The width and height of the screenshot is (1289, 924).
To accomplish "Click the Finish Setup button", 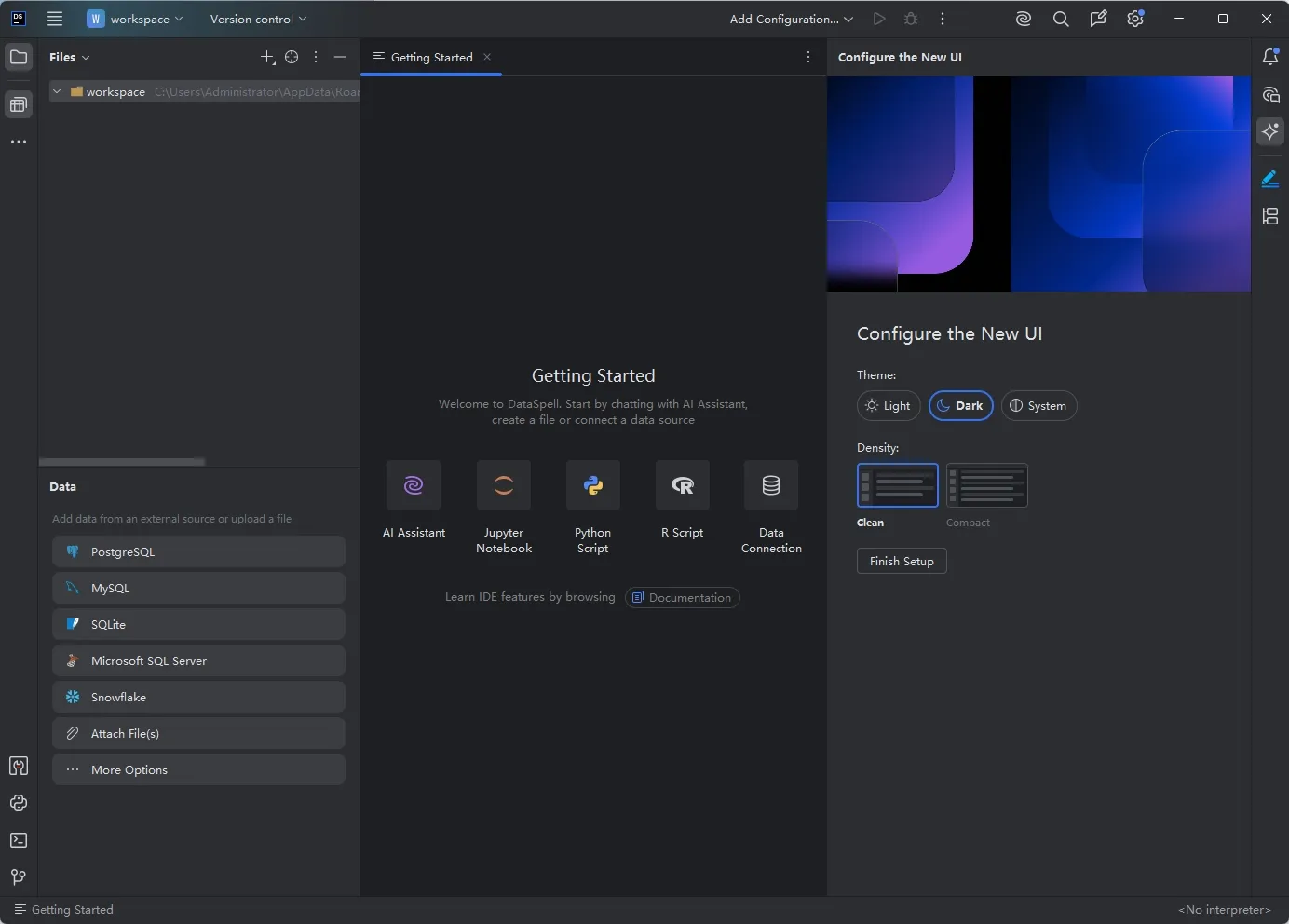I will click(x=901, y=561).
